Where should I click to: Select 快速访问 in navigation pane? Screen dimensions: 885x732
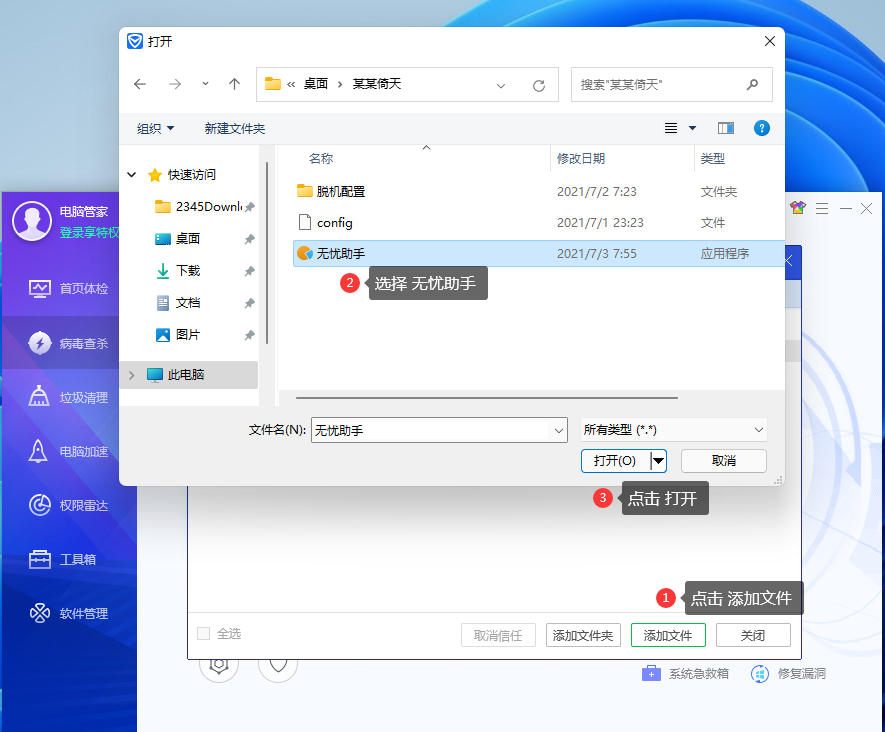(191, 175)
